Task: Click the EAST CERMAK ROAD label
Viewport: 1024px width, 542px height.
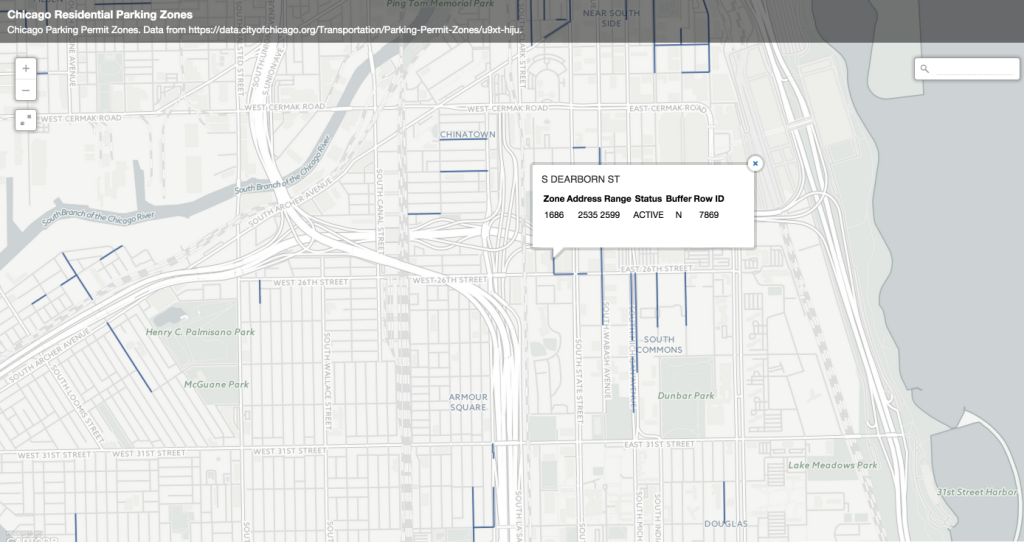Action: (667, 108)
